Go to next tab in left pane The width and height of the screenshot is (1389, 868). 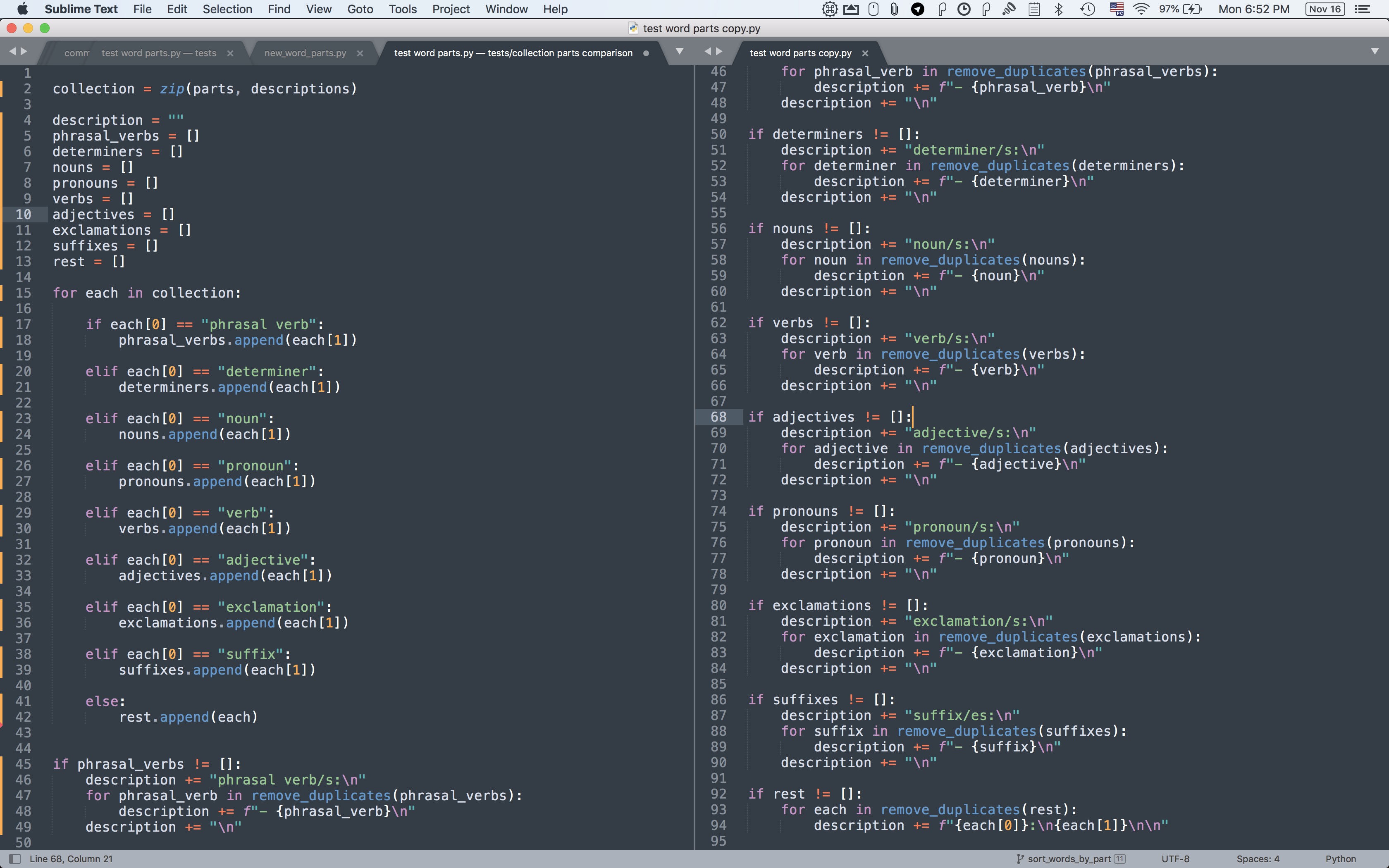[24, 51]
